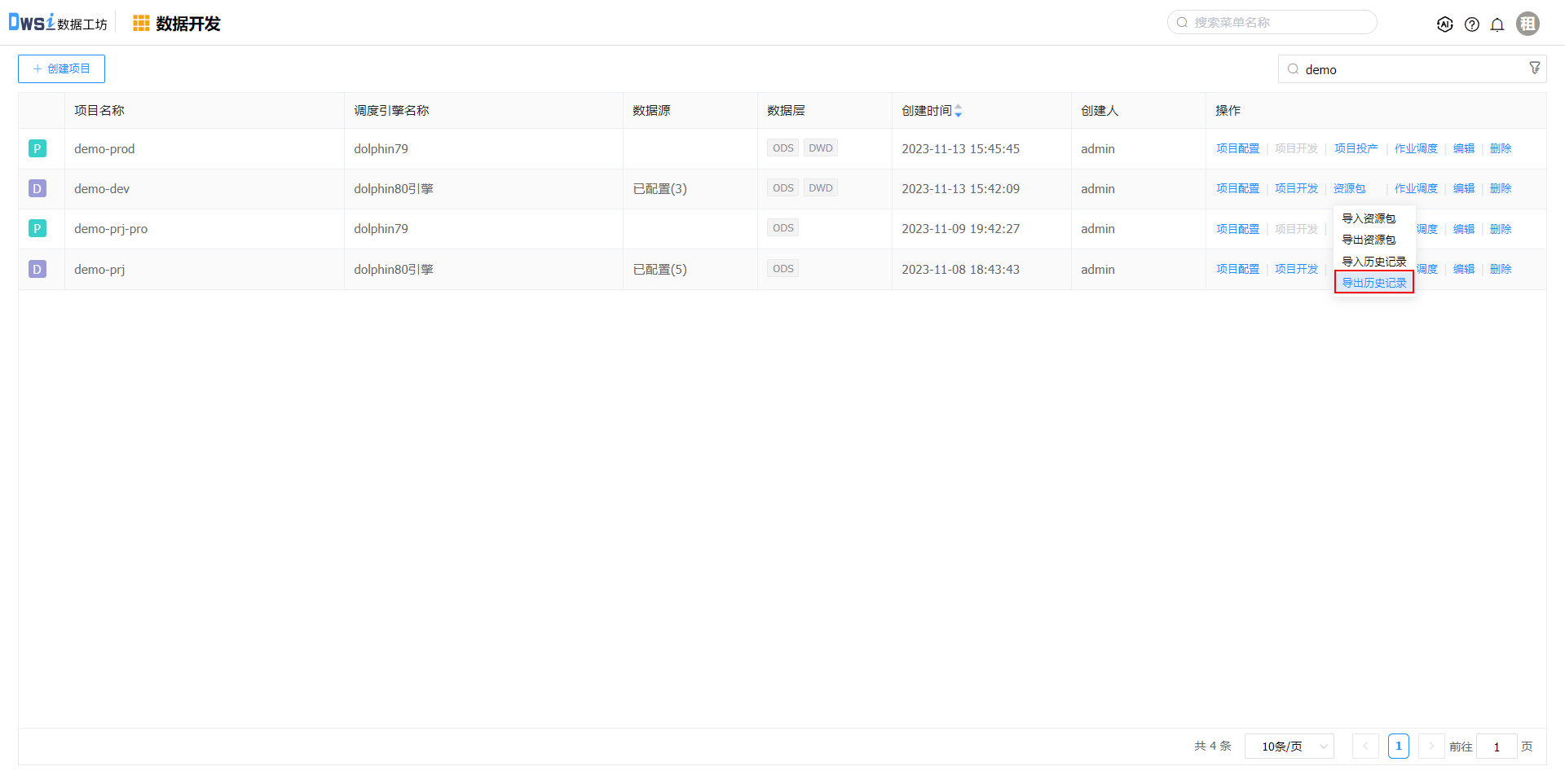Click the D badge of demo-dev
Viewport: 1565px width, 784px height.
37,189
